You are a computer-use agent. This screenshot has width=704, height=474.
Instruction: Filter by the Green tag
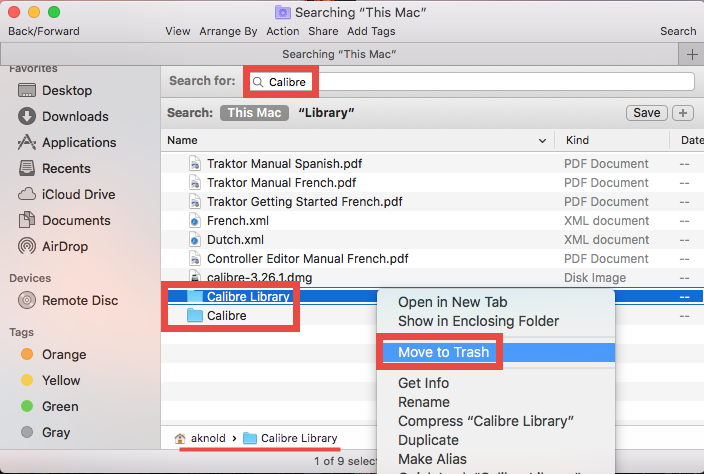coord(49,406)
